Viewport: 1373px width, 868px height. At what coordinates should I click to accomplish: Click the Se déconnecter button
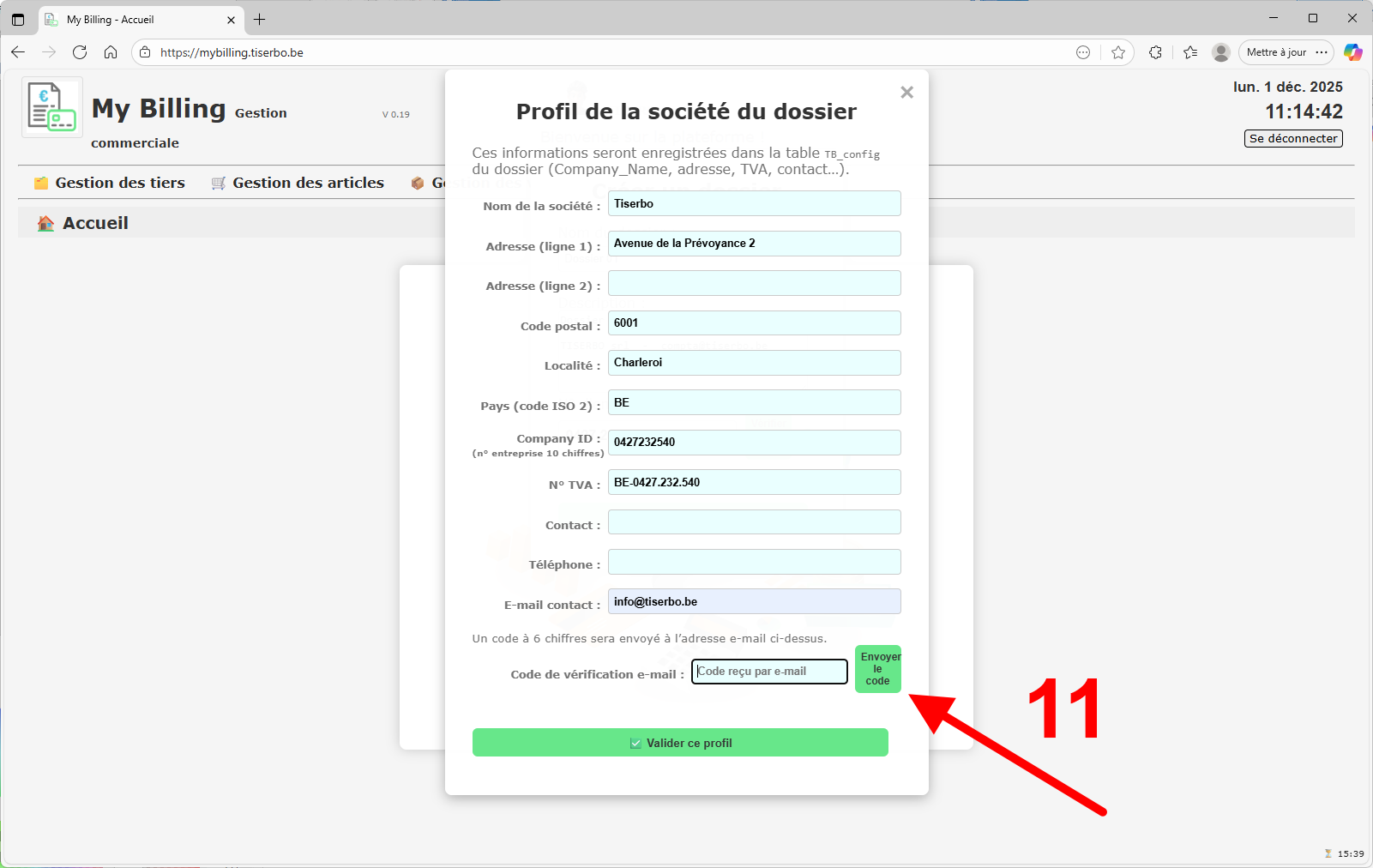click(1292, 138)
